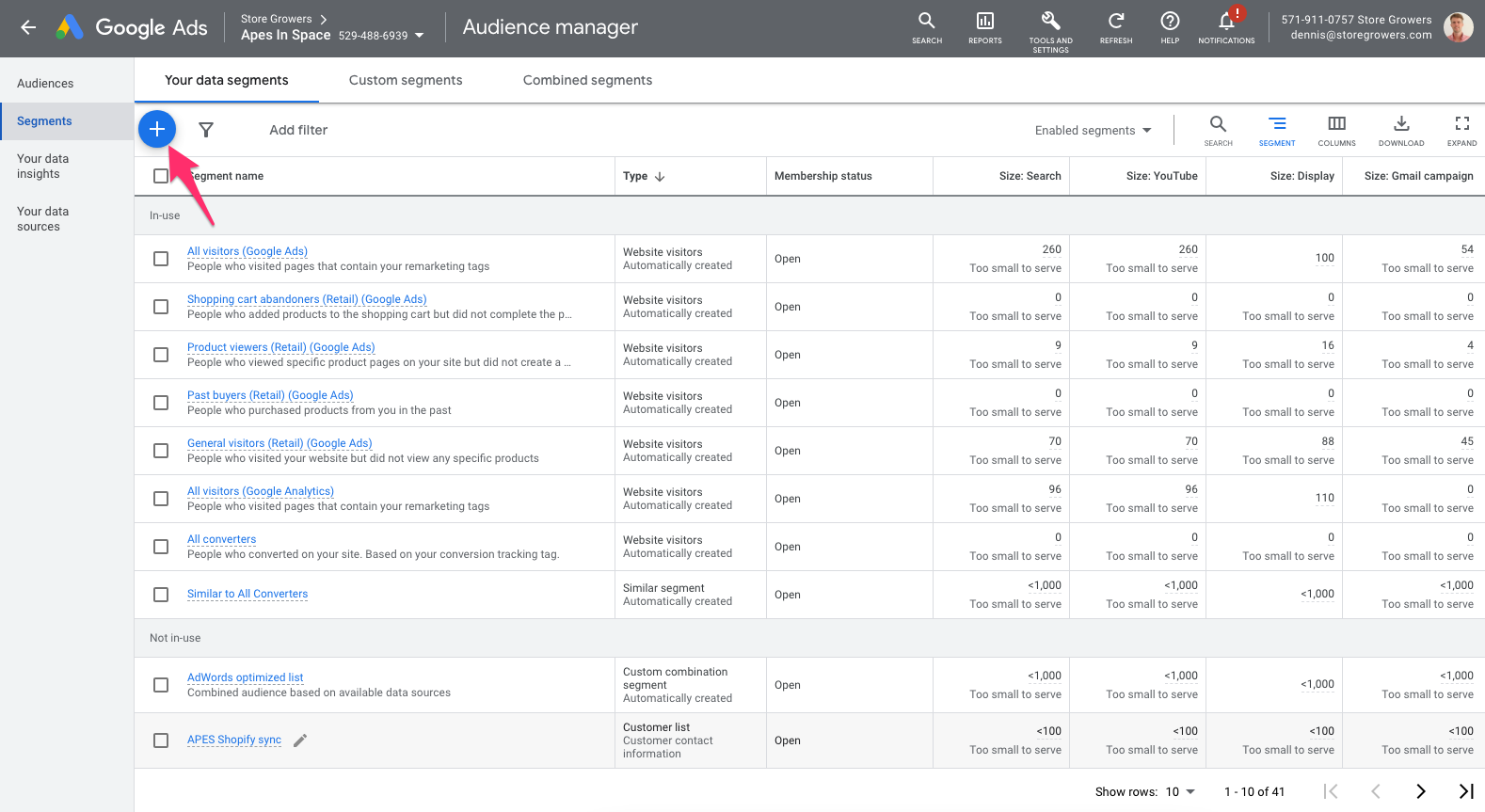
Task: Download the segments table
Action: tap(1401, 130)
